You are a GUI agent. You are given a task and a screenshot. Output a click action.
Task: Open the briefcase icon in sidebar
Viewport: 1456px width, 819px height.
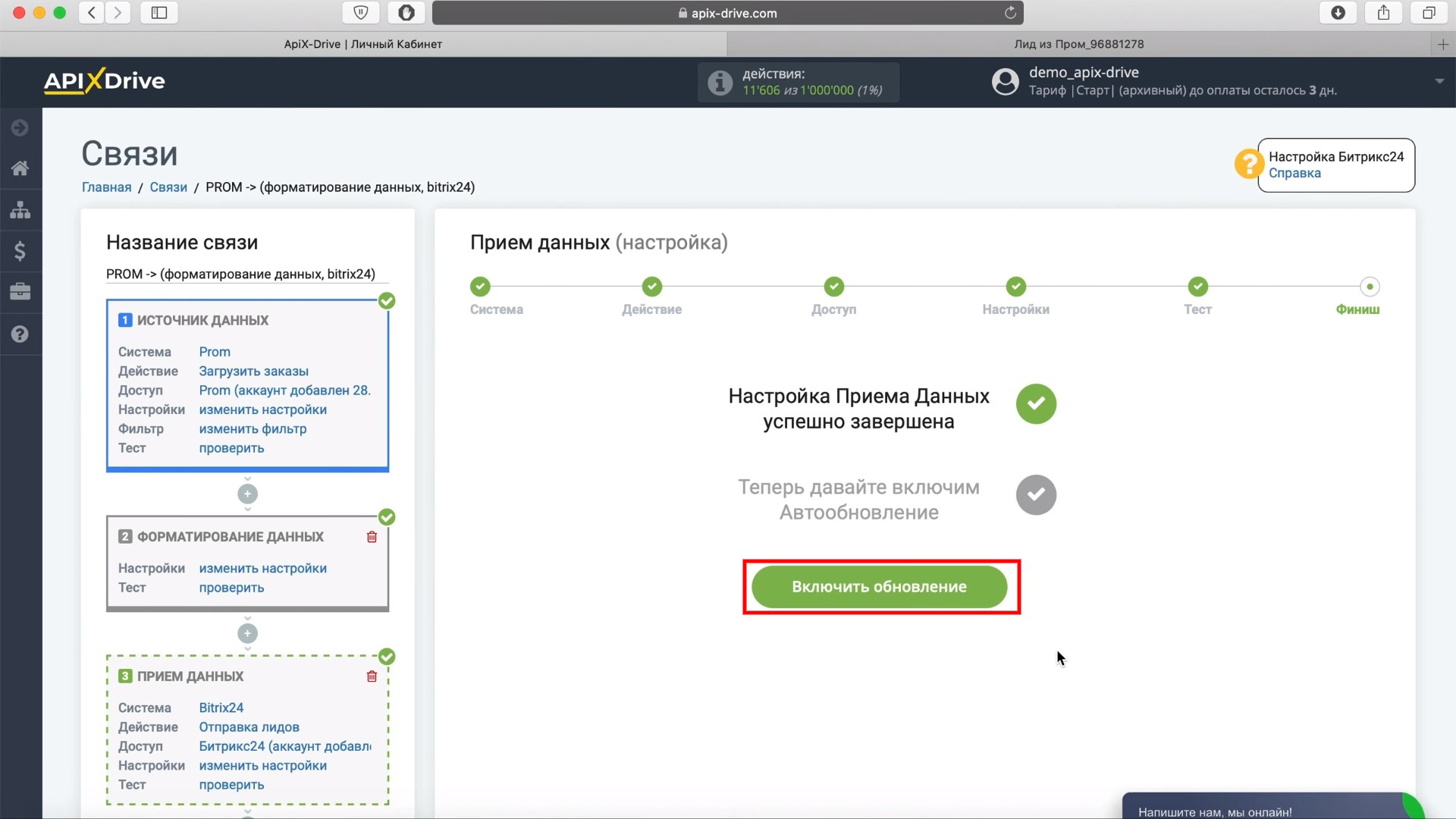coord(20,292)
